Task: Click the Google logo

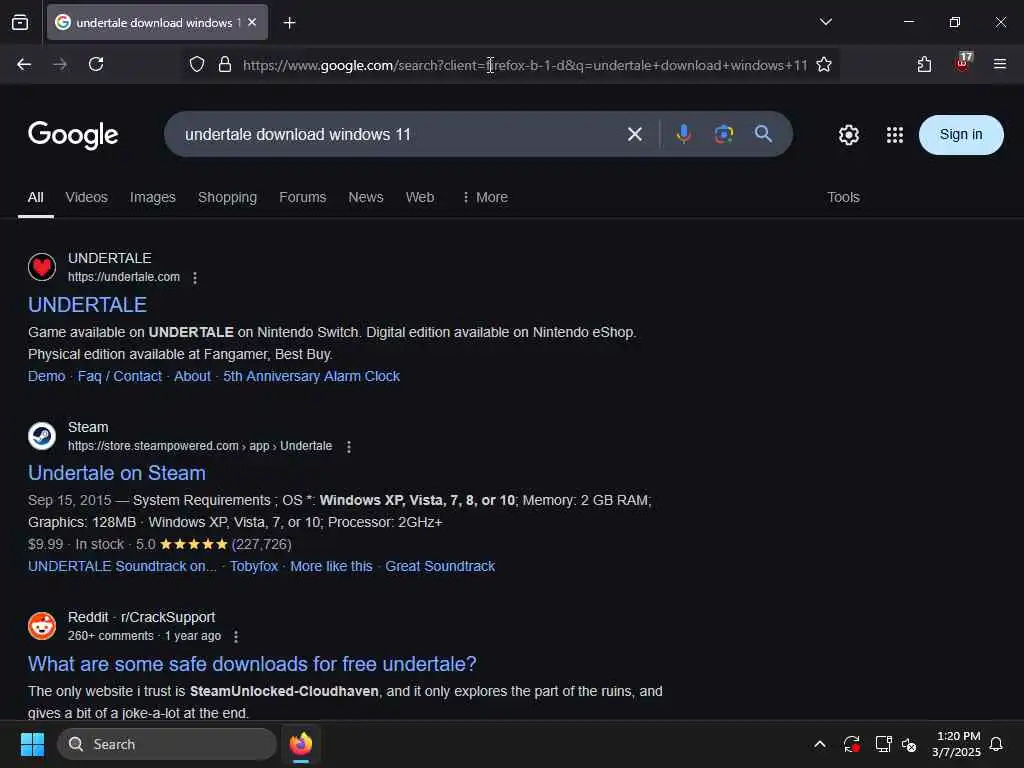Action: (x=73, y=135)
